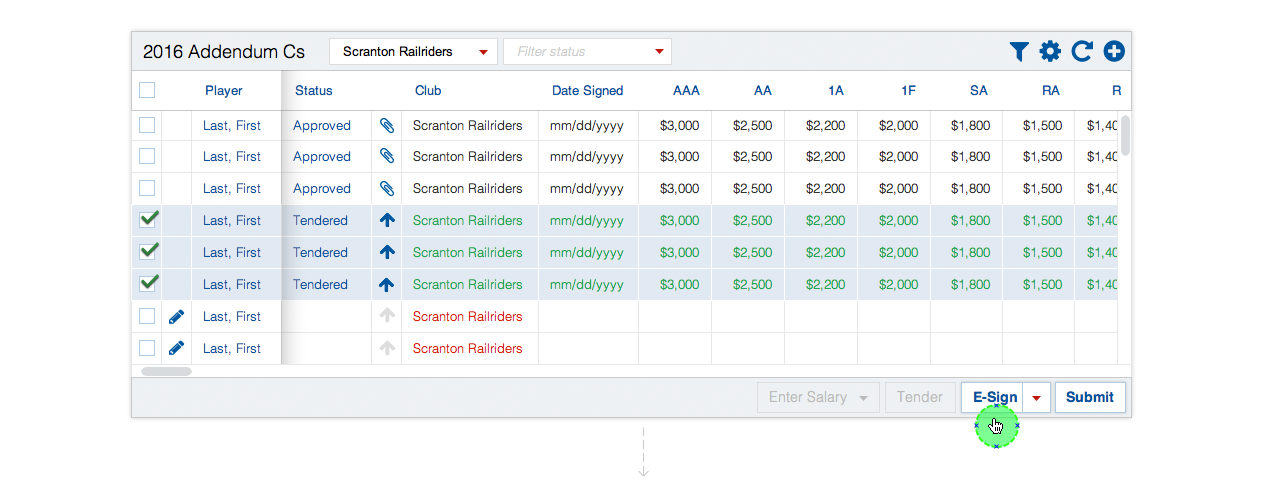Screen dimensions: 1280x501
Task: Click blue up arrow in second Tendered row
Action: point(387,253)
